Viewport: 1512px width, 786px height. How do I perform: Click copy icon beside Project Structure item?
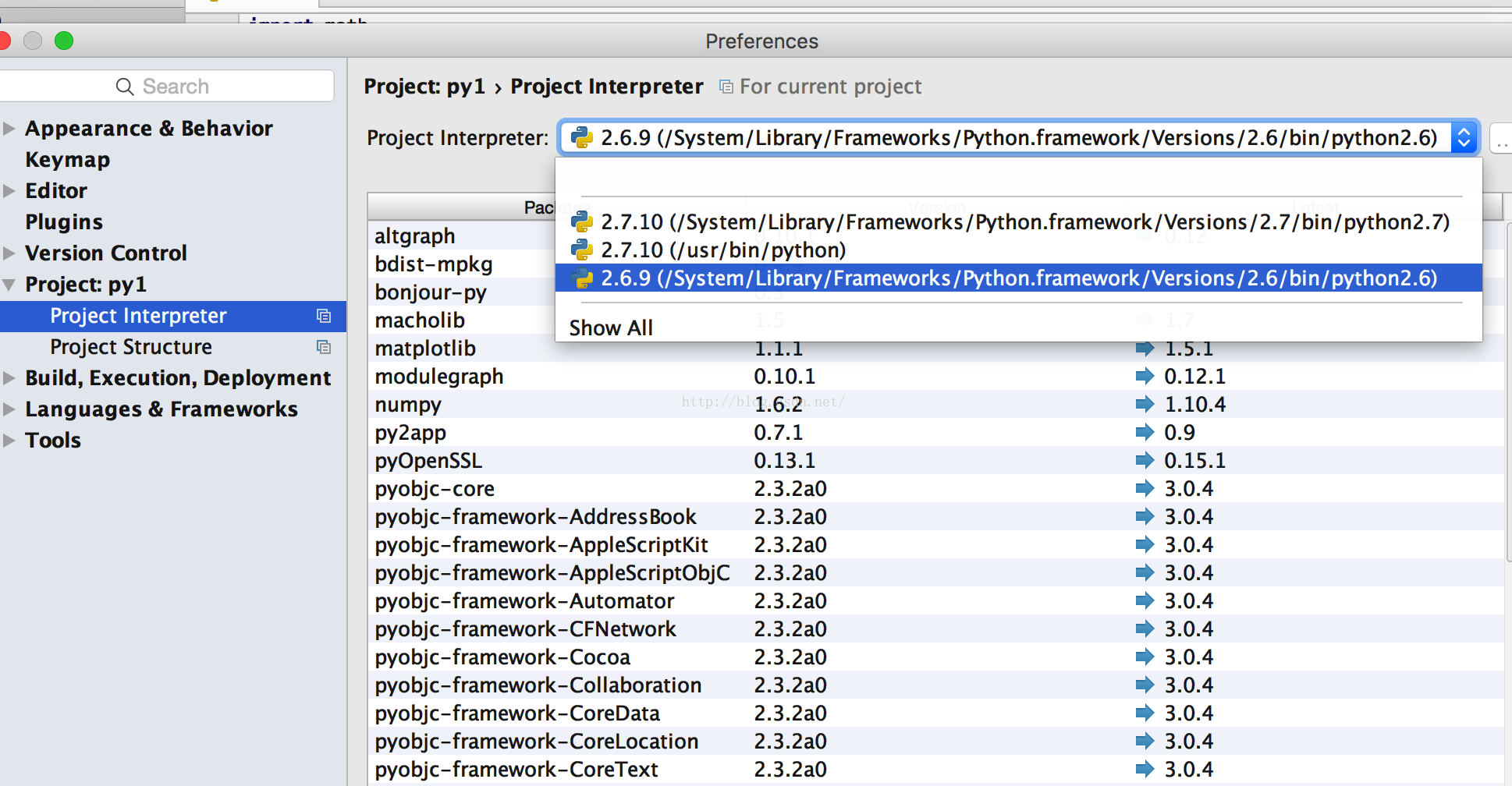(324, 347)
